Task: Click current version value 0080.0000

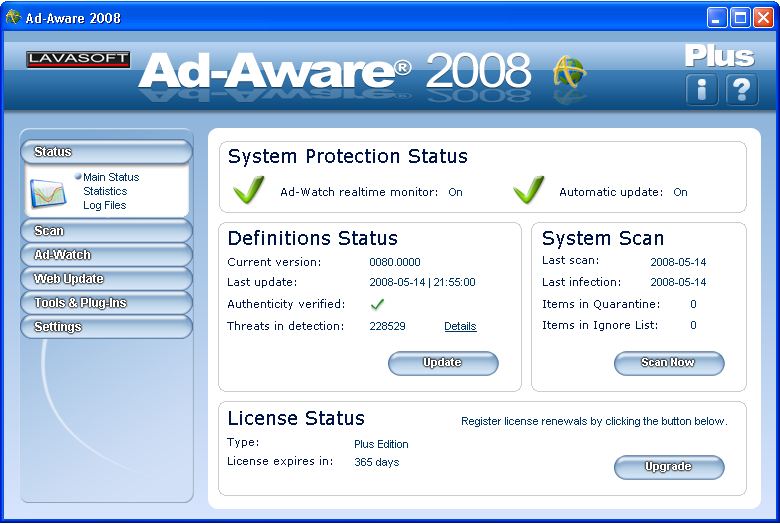Action: (x=394, y=262)
